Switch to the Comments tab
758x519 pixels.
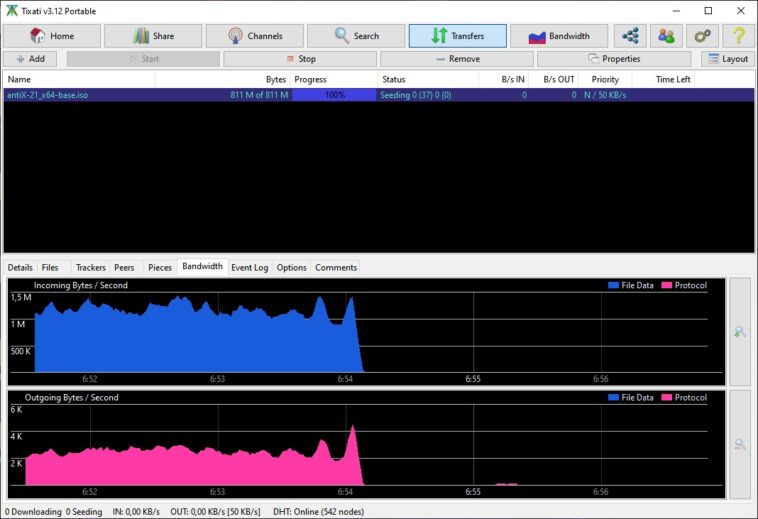coord(336,268)
